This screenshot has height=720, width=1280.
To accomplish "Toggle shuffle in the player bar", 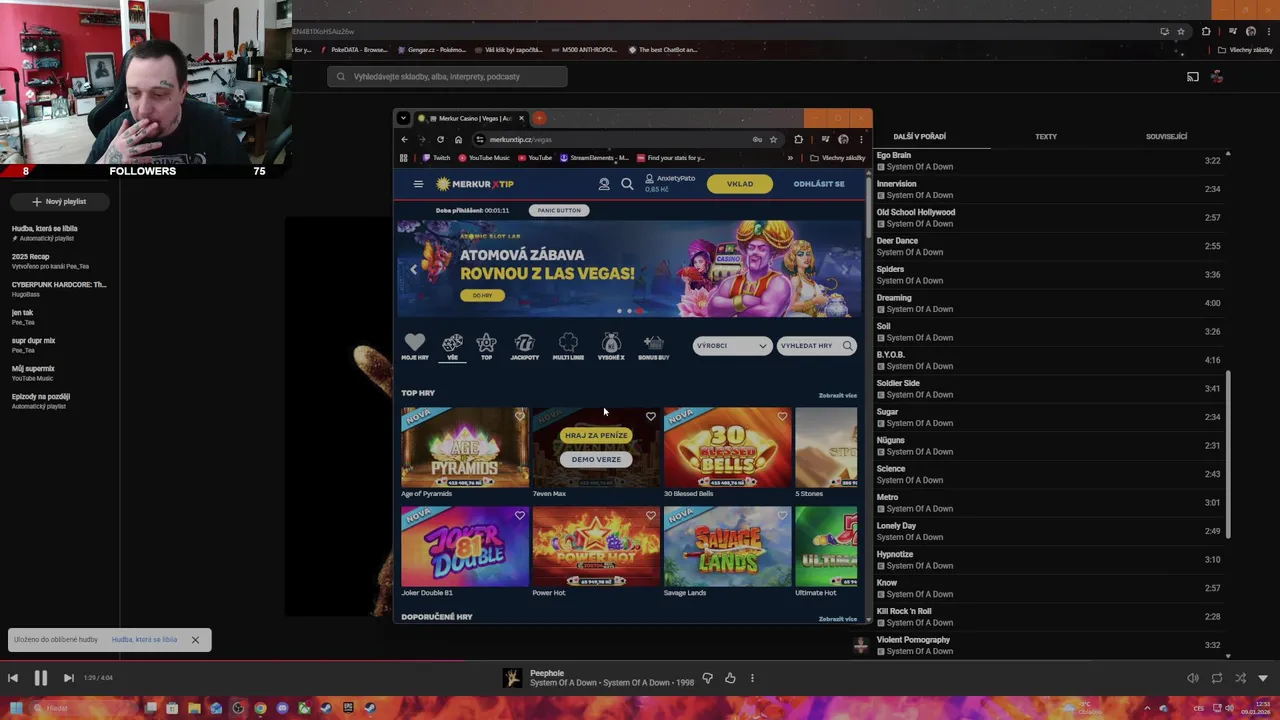I will pyautogui.click(x=1240, y=678).
